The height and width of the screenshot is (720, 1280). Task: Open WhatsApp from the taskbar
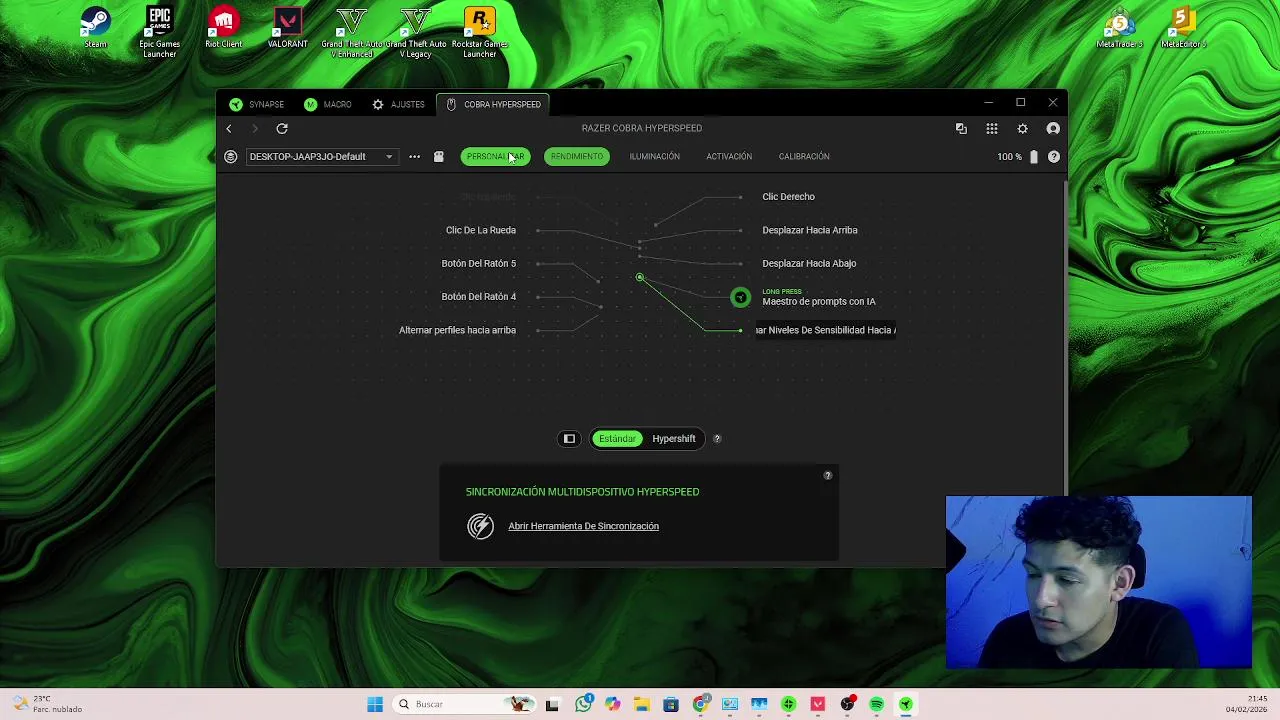(583, 704)
